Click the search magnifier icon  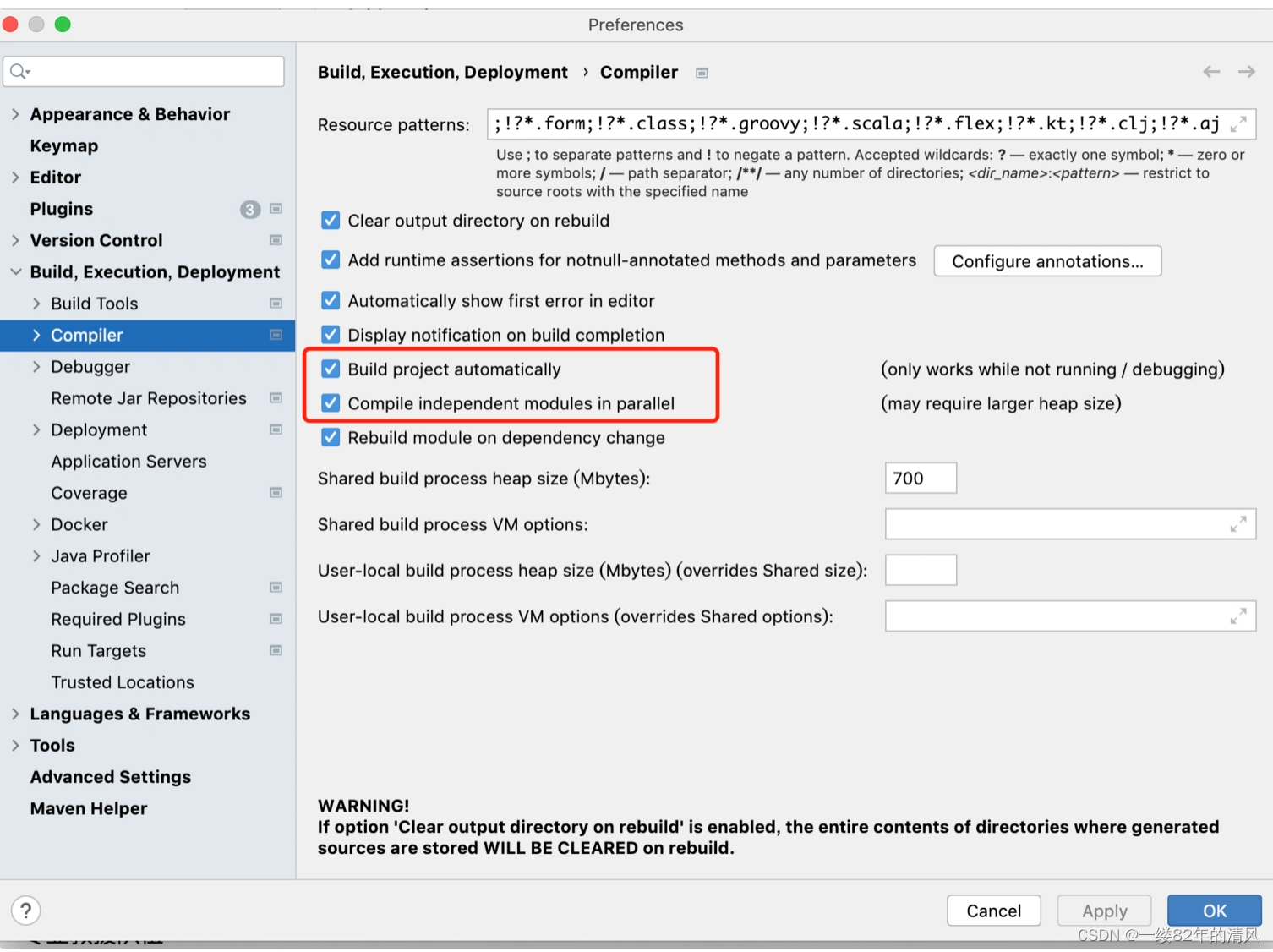pyautogui.click(x=19, y=72)
